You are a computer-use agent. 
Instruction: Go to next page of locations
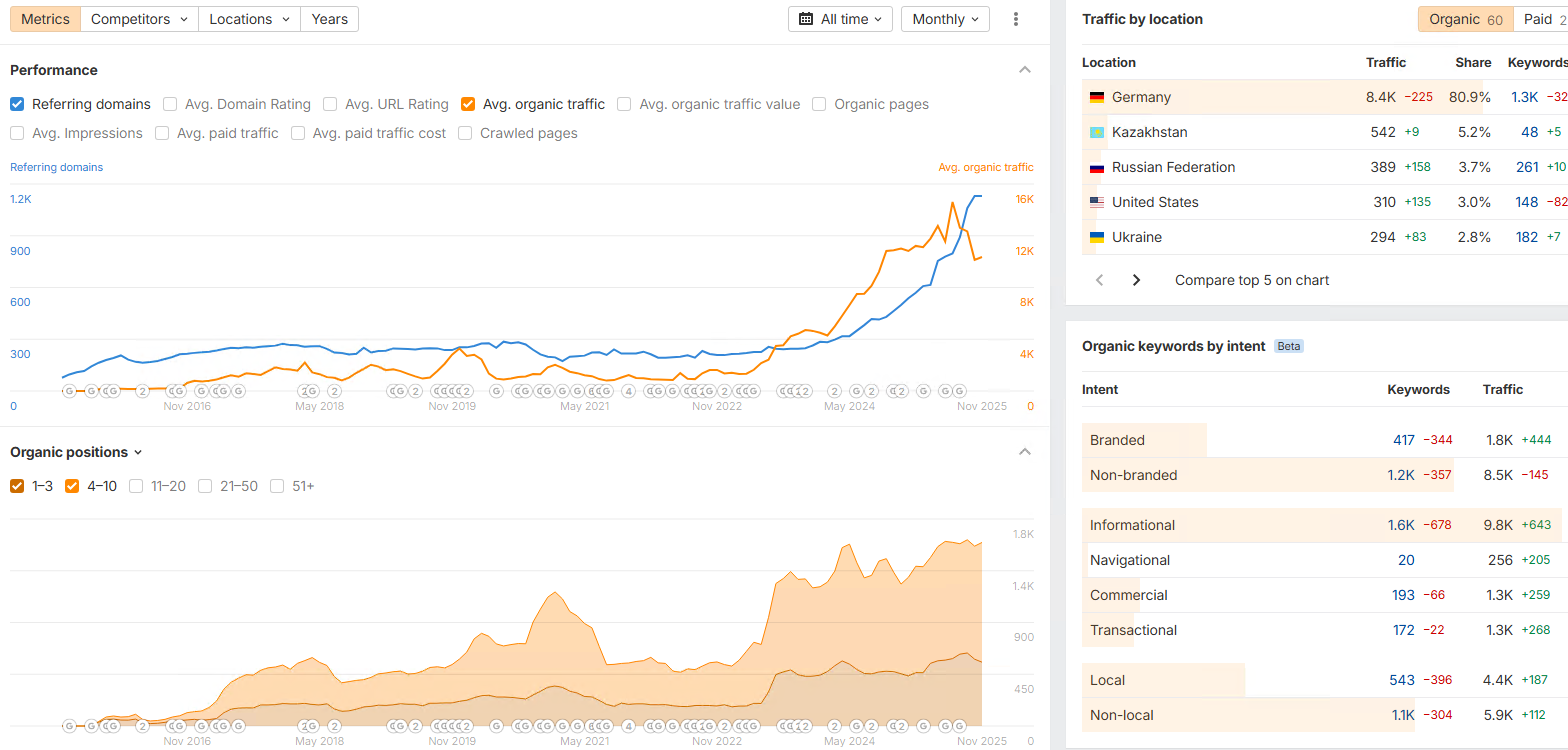(1136, 280)
